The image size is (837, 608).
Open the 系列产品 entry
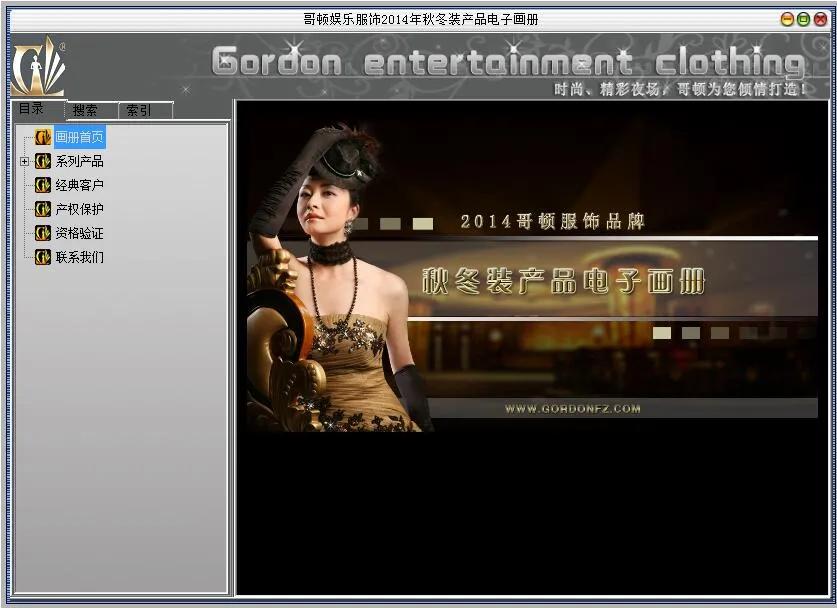tap(80, 161)
